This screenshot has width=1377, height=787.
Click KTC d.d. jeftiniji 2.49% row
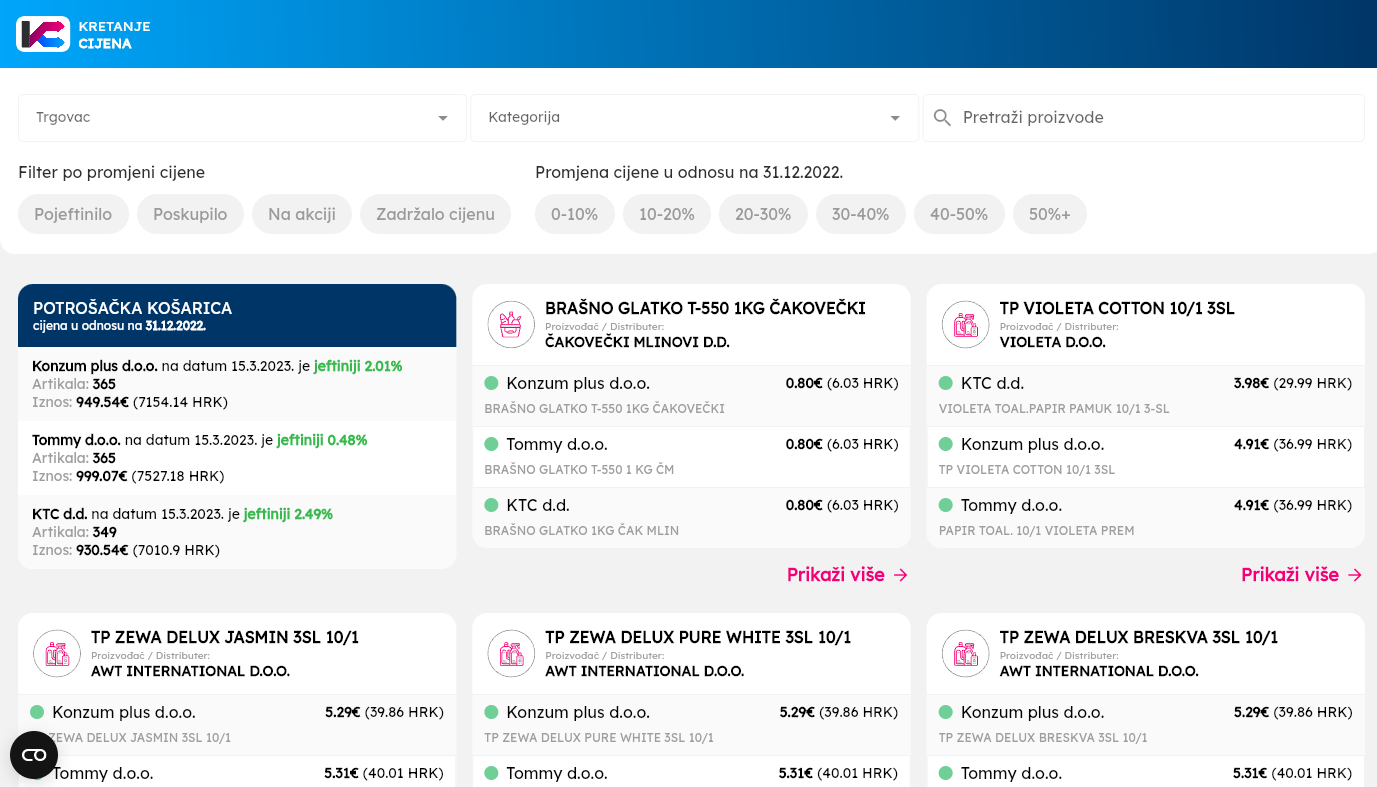237,532
